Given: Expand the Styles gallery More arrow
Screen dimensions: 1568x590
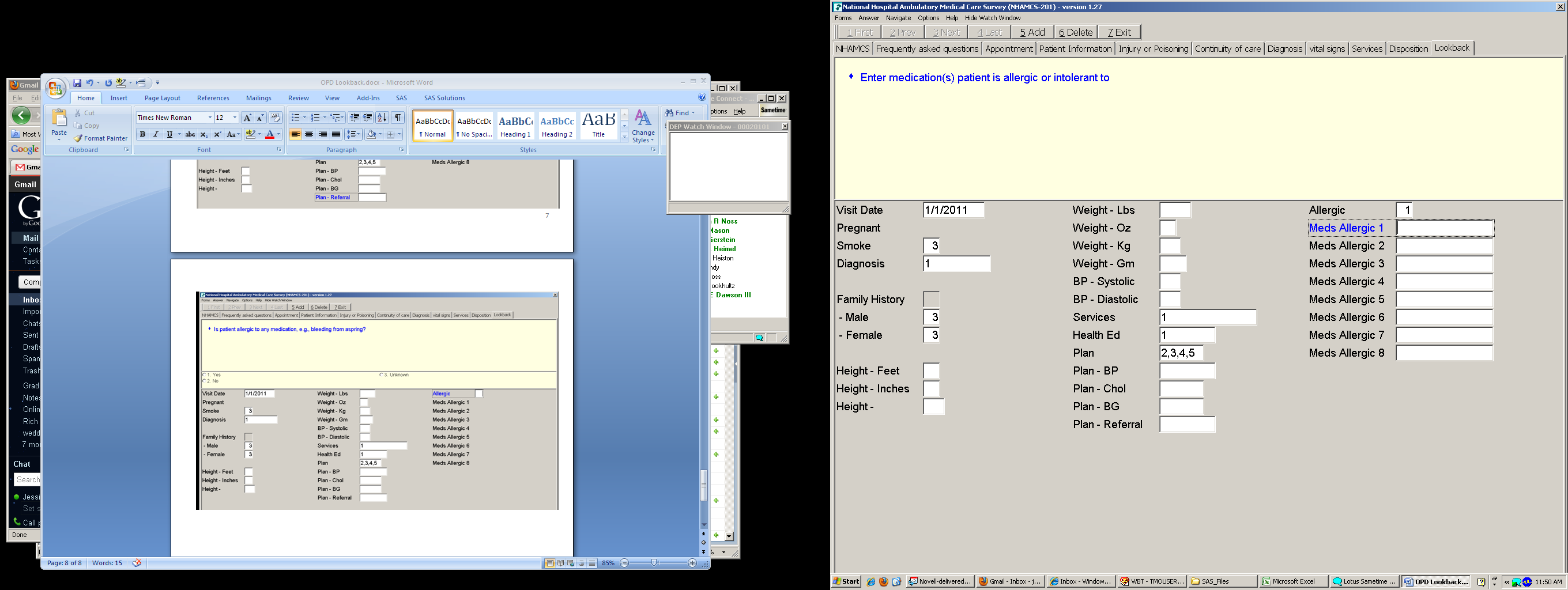Looking at the screenshot, I should (x=624, y=137).
